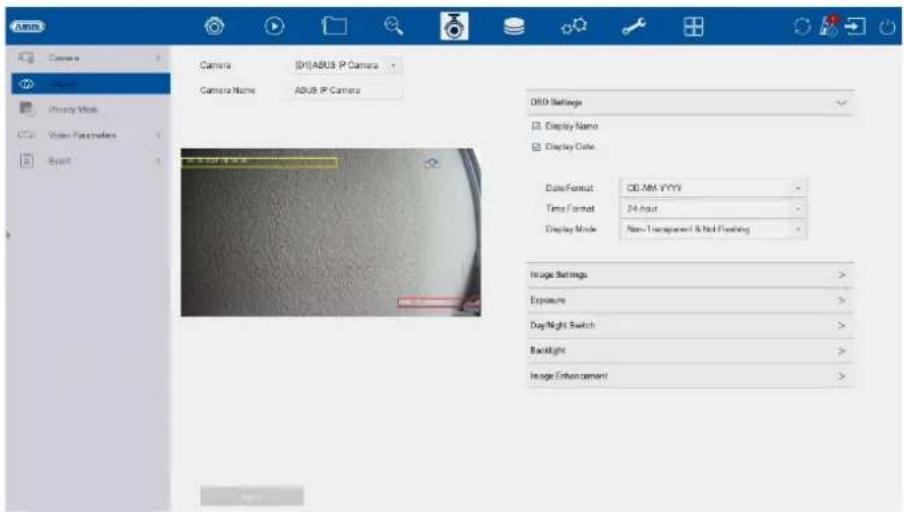Image resolution: width=904 pixels, height=512 pixels.
Task: Expand the Day/Night Switch section
Action: coord(690,326)
